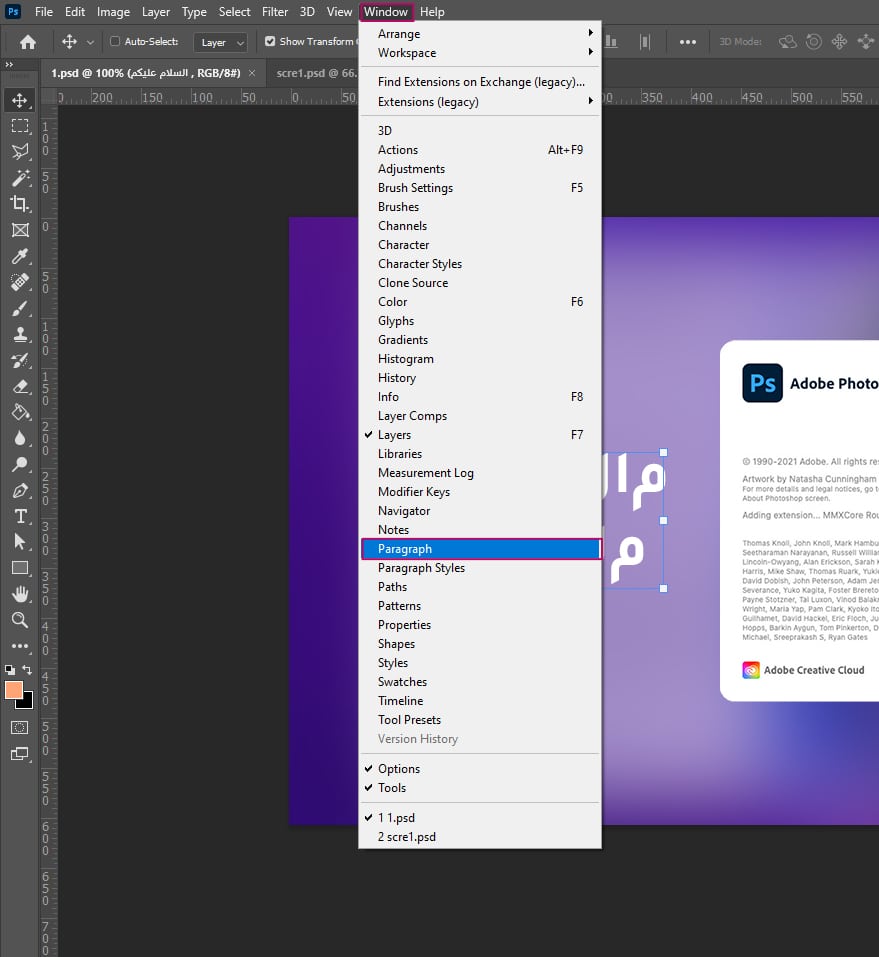Select the Blur tool
This screenshot has width=879, height=957.
[x=20, y=438]
